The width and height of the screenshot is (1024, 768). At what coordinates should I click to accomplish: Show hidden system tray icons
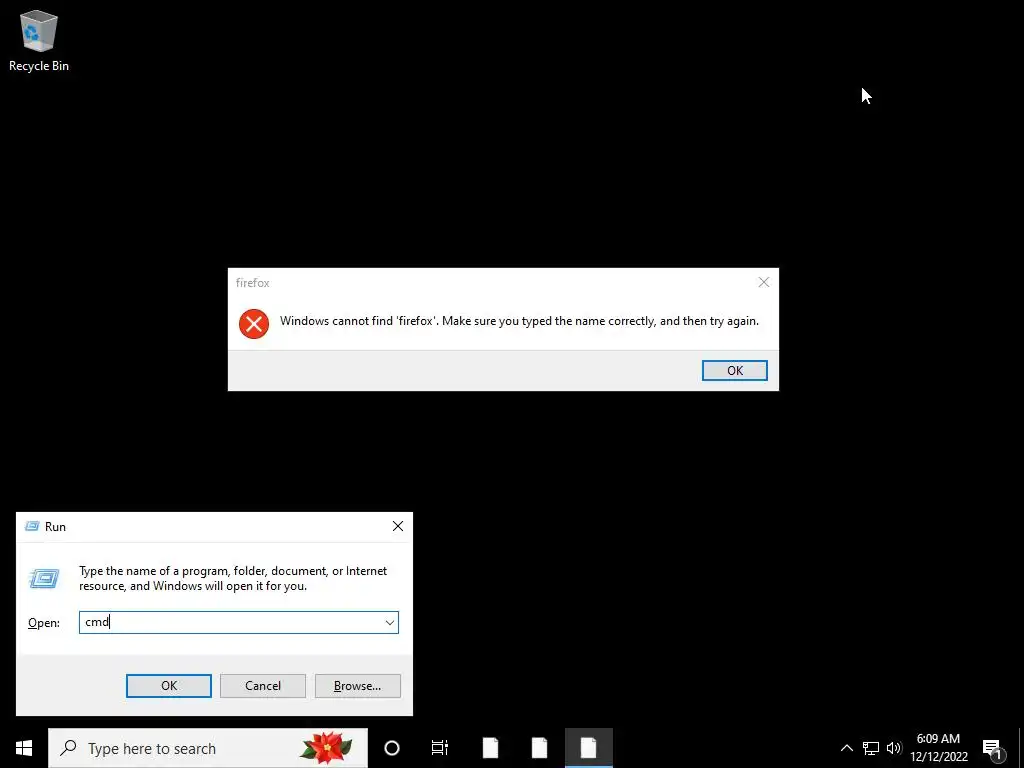(x=846, y=748)
